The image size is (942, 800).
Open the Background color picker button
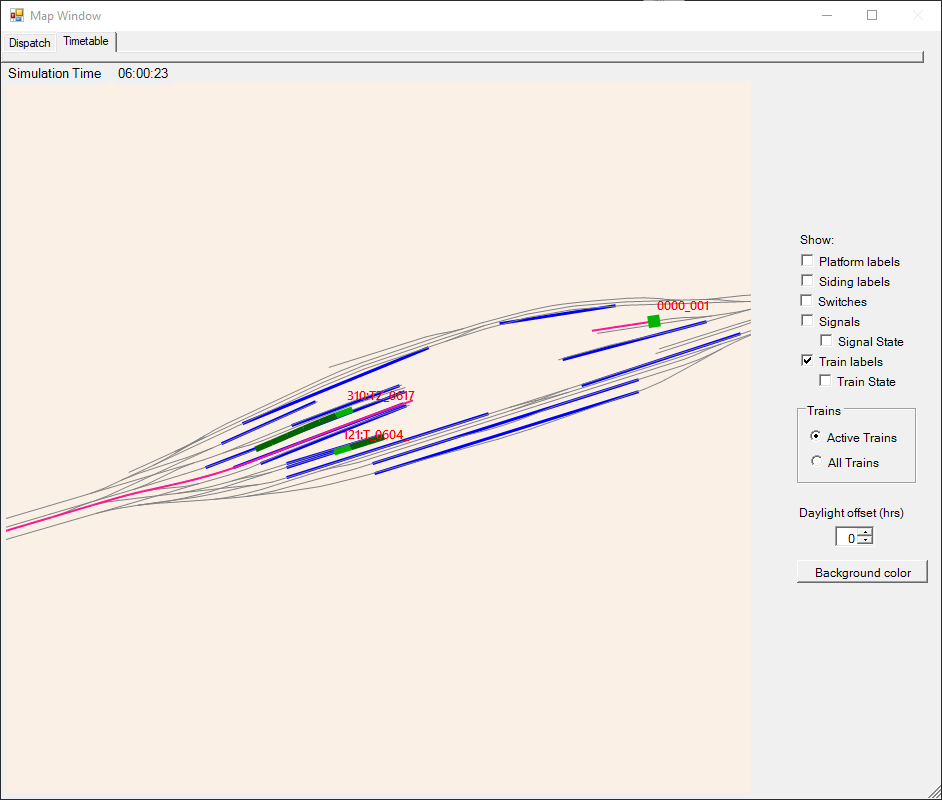(x=862, y=572)
